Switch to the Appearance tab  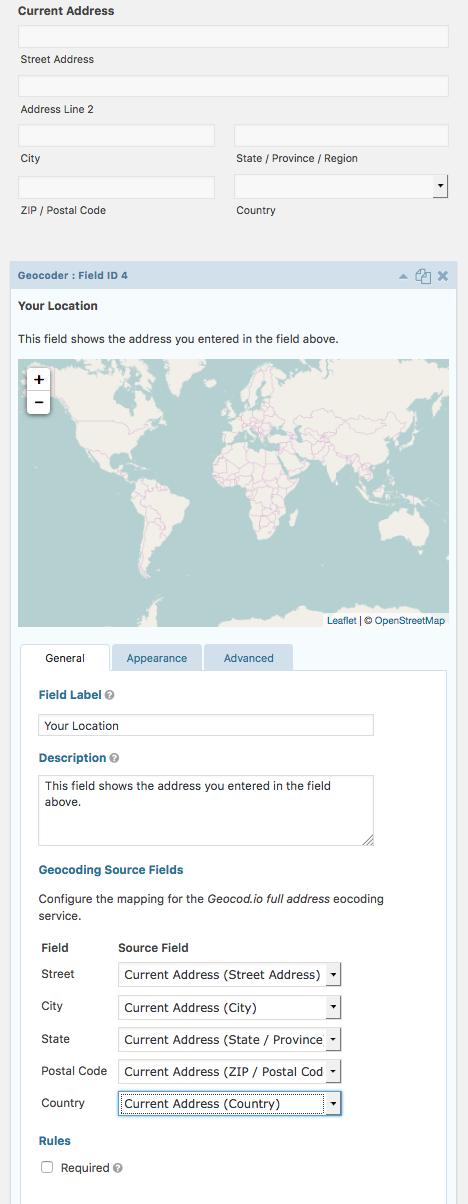[x=157, y=658]
